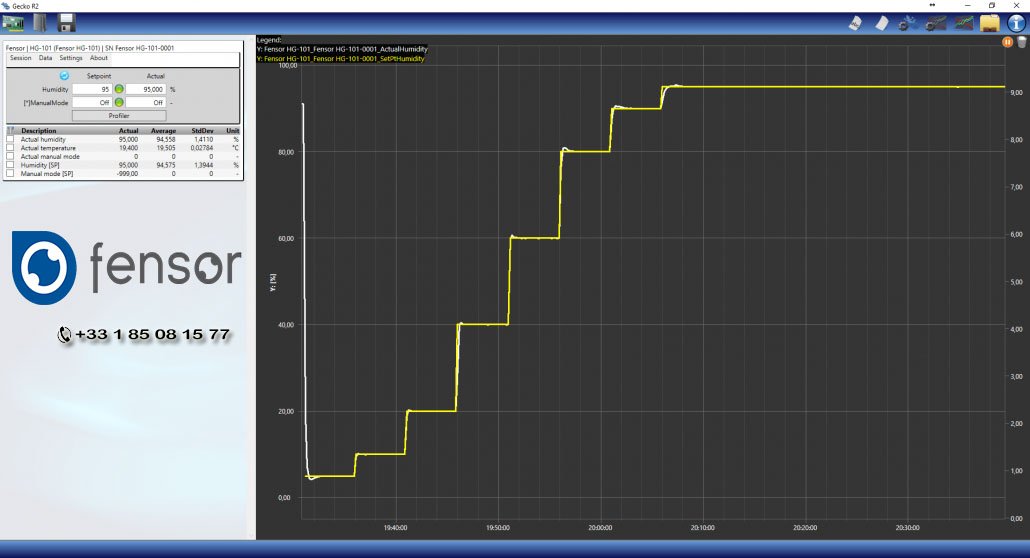
Task: Check the Manual mode [SP] row checkbox
Action: tap(10, 174)
